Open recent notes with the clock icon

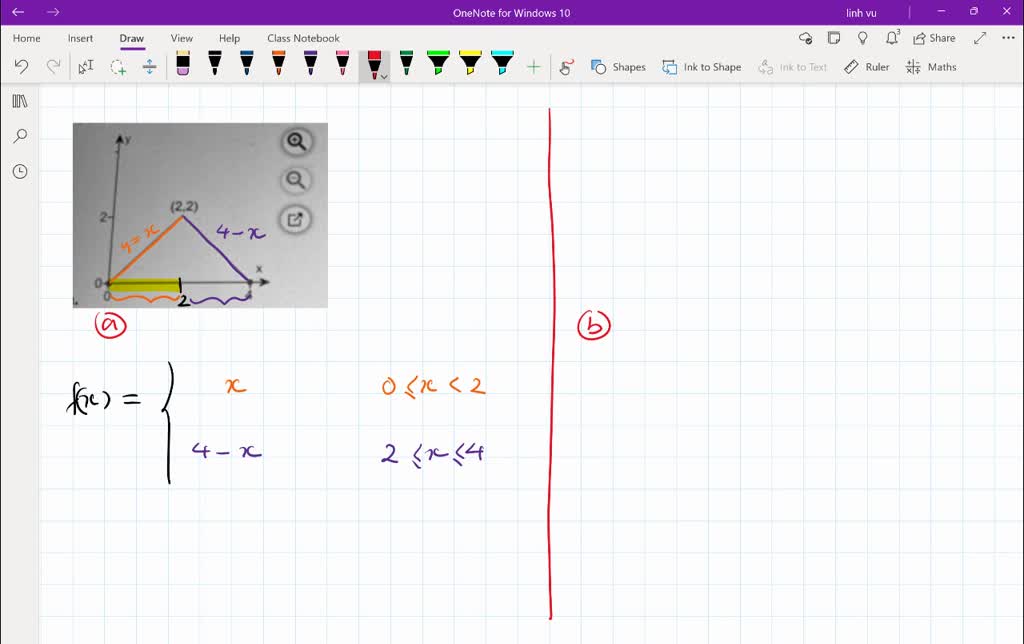[20, 171]
